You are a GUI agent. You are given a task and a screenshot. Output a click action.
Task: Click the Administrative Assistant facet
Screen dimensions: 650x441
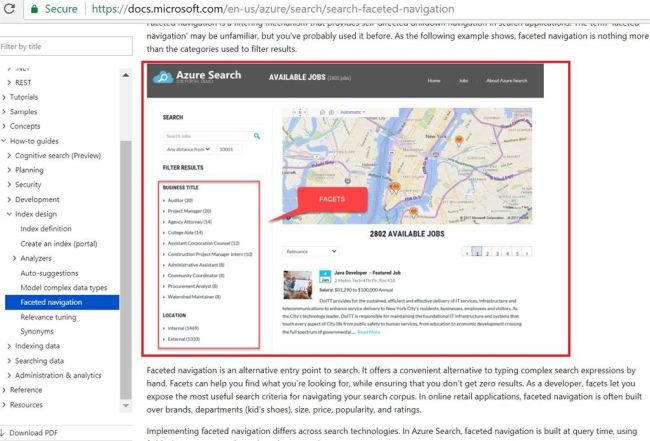point(196,264)
